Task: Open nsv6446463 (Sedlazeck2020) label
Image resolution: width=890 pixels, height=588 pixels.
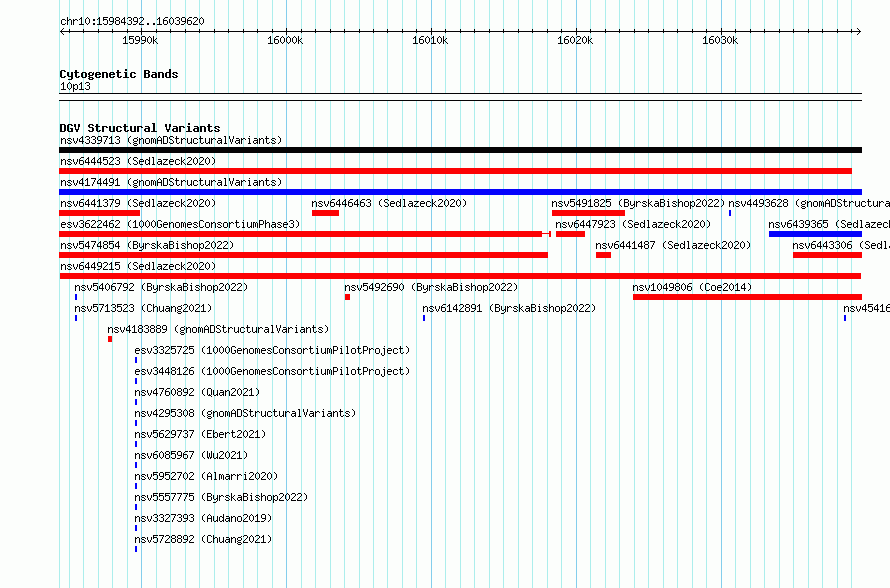Action: [389, 203]
